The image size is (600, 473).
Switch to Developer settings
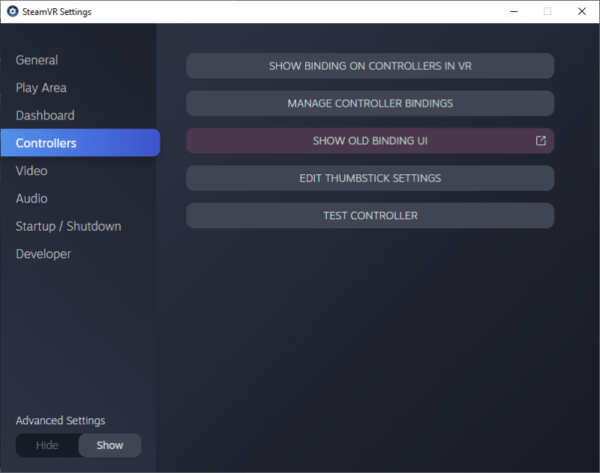click(43, 254)
